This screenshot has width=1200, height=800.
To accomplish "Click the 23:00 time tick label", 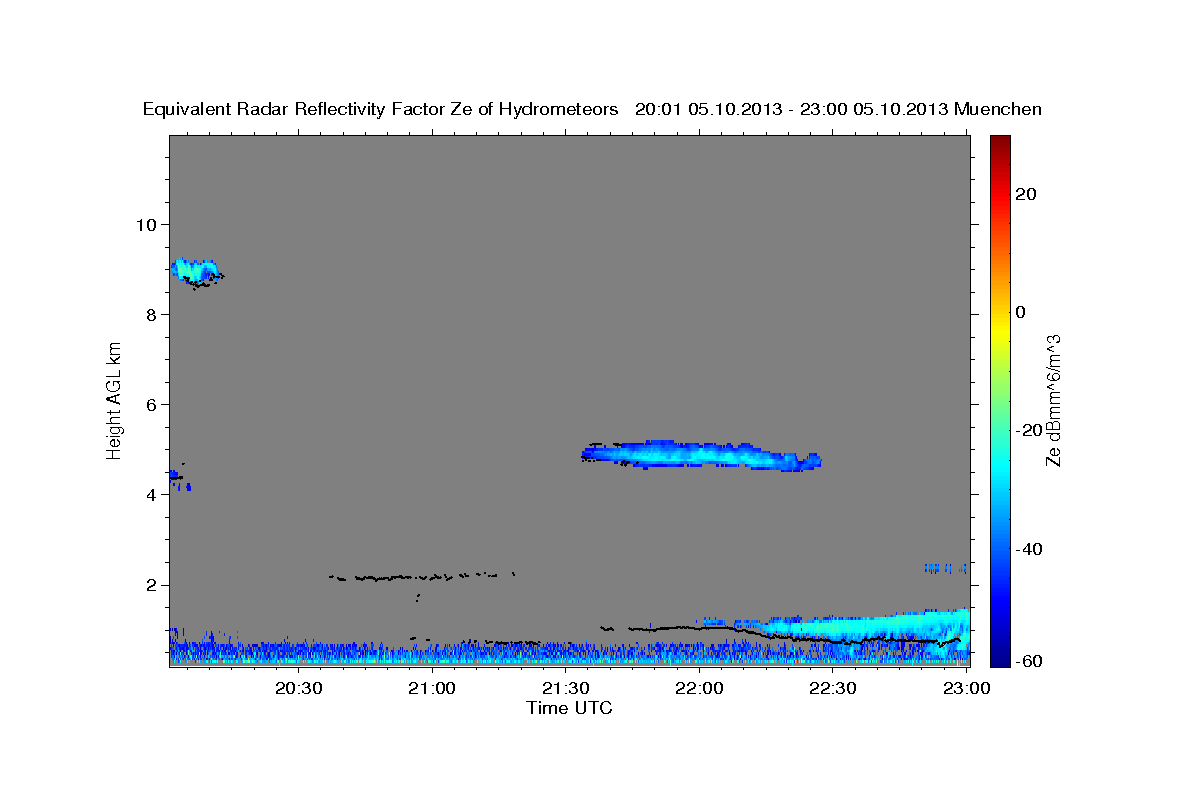I will pyautogui.click(x=966, y=688).
